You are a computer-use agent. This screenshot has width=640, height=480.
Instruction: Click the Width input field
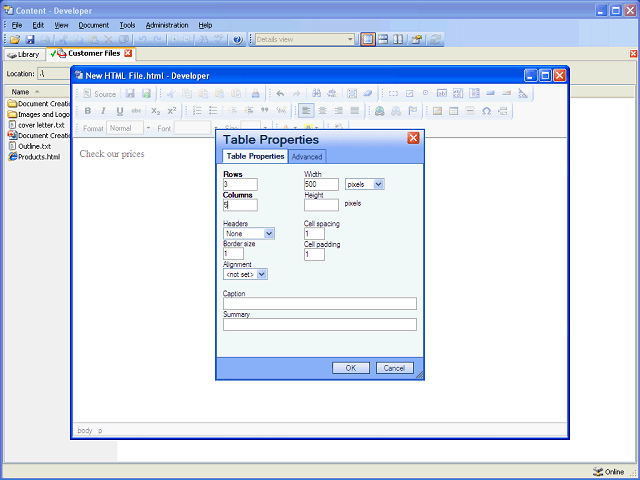[x=321, y=184]
